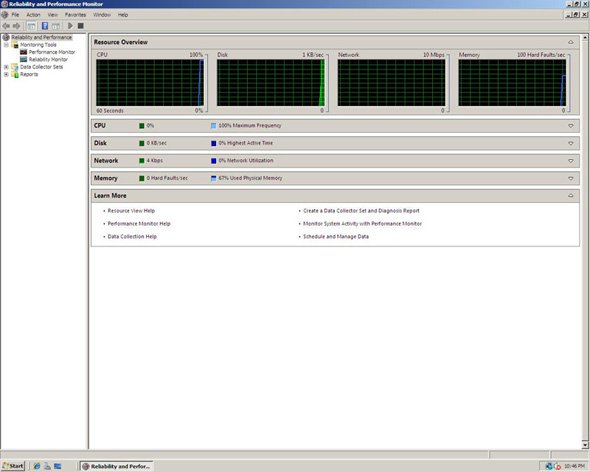
Task: Click the CPU usage graph
Action: (150, 83)
